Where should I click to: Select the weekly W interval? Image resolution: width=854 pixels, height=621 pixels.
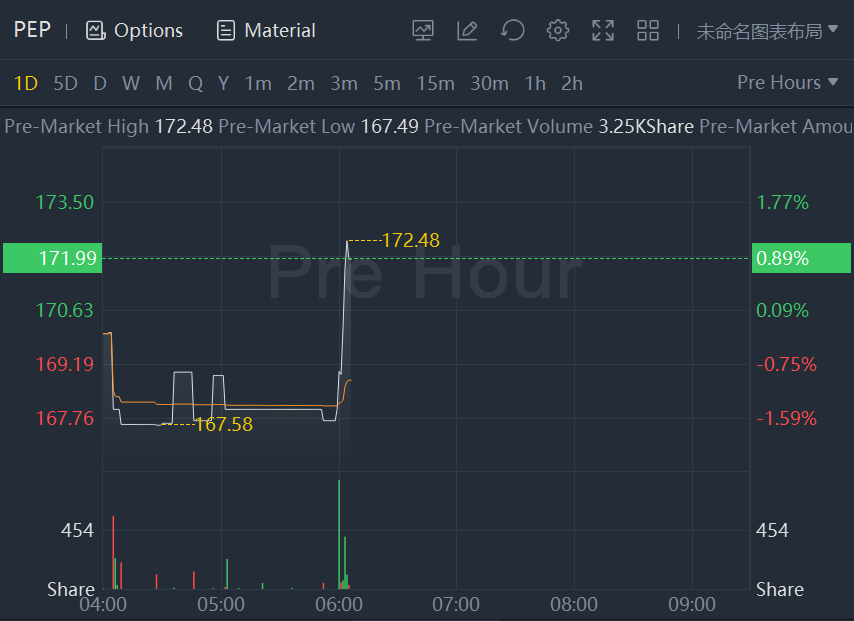(131, 83)
